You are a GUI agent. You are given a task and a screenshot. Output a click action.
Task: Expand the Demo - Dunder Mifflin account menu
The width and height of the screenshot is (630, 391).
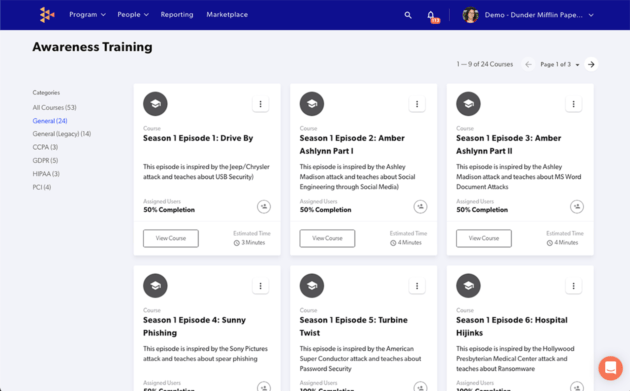539,15
